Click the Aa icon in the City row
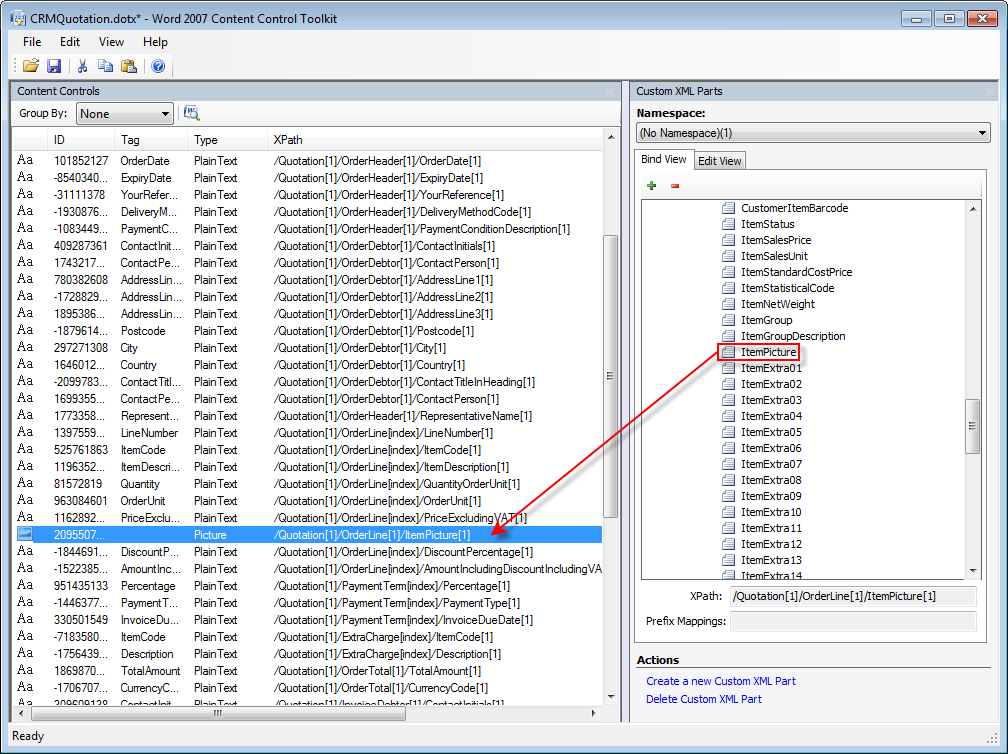This screenshot has width=1008, height=754. click(25, 347)
